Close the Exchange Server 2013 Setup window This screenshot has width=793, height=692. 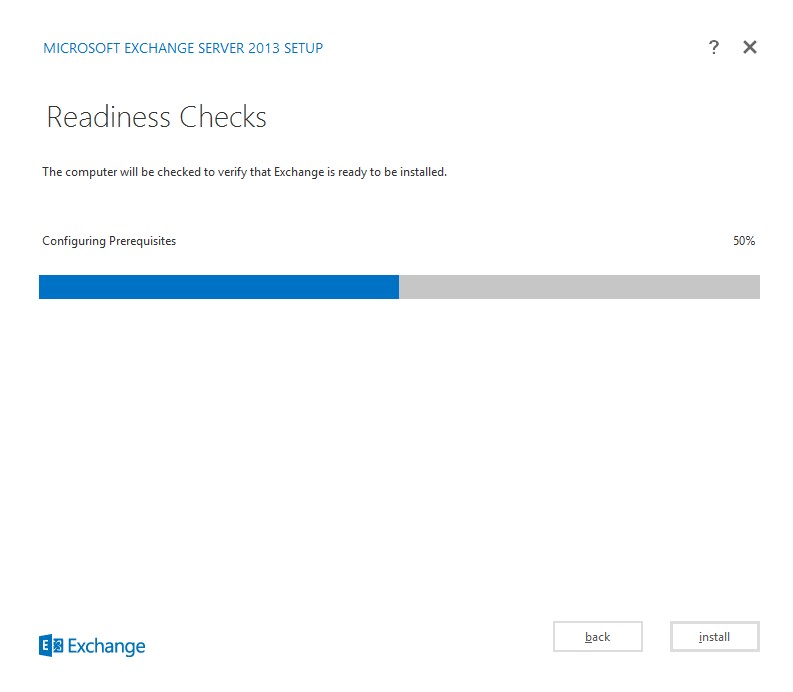point(750,47)
